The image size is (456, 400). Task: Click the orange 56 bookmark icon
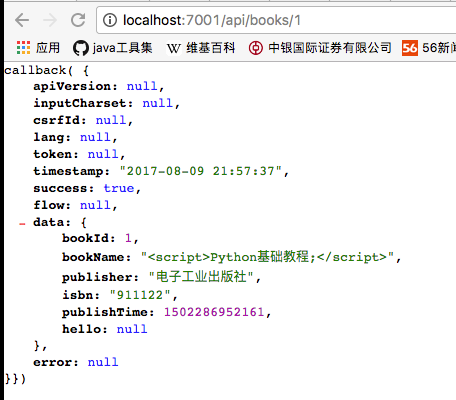410,48
